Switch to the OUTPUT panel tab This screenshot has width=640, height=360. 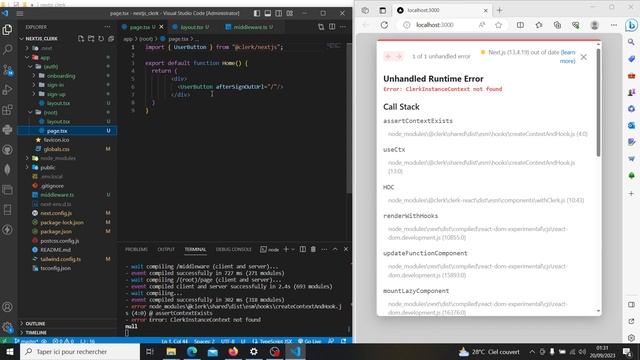(x=166, y=249)
